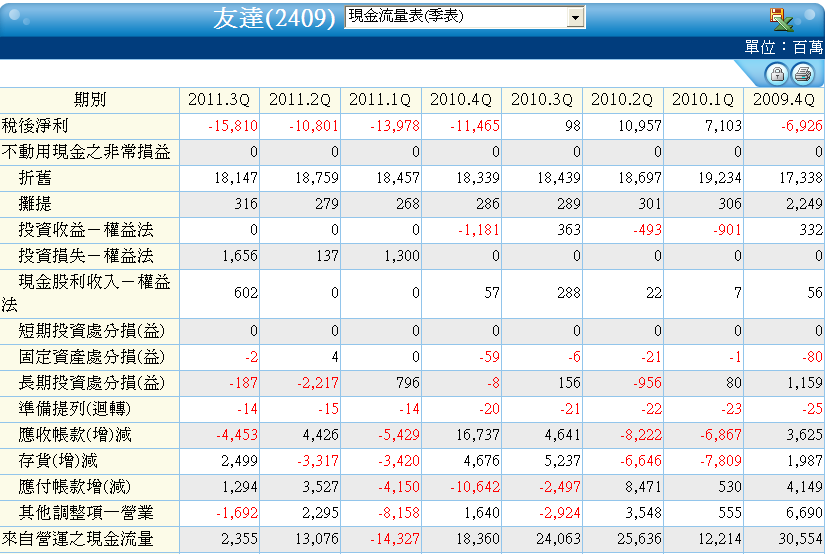827x554 pixels.
Task: Select the 2010.4Q column header
Action: [461, 100]
